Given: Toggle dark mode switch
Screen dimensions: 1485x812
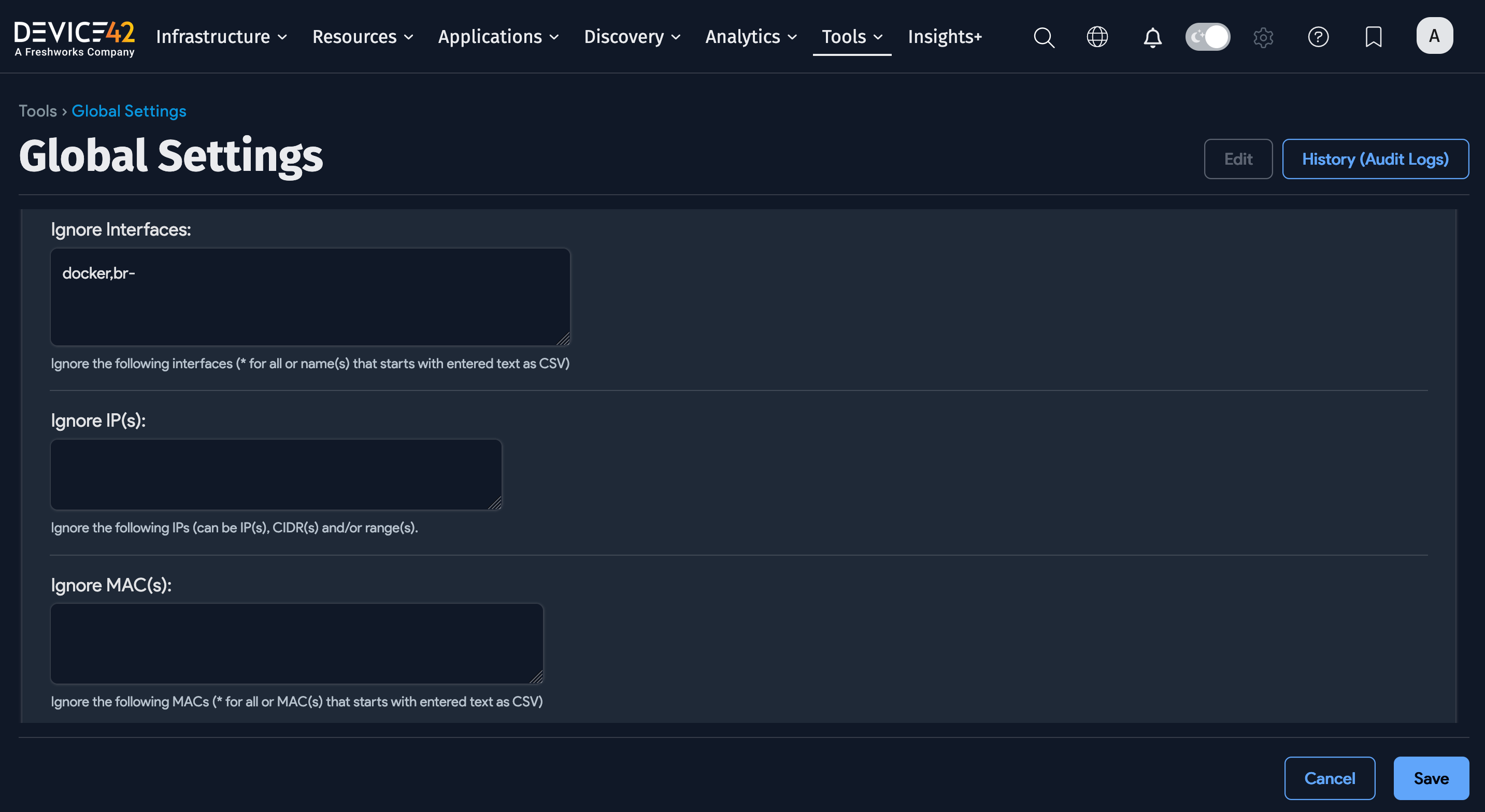Looking at the screenshot, I should [x=1208, y=36].
